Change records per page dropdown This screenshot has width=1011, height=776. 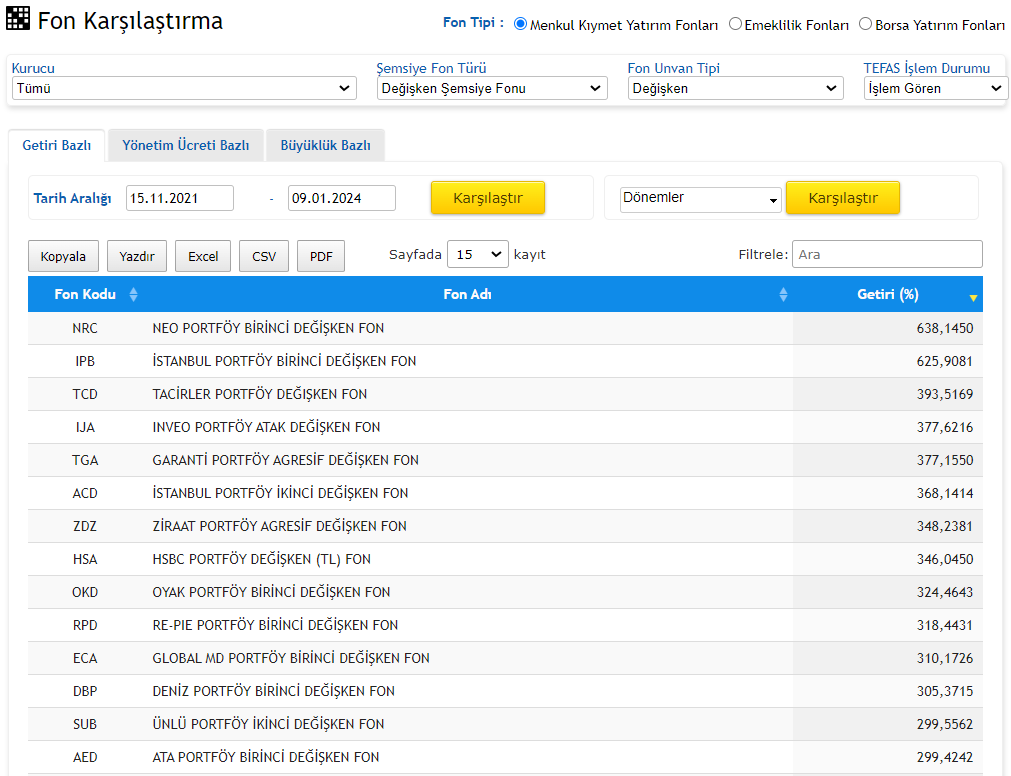(x=478, y=255)
